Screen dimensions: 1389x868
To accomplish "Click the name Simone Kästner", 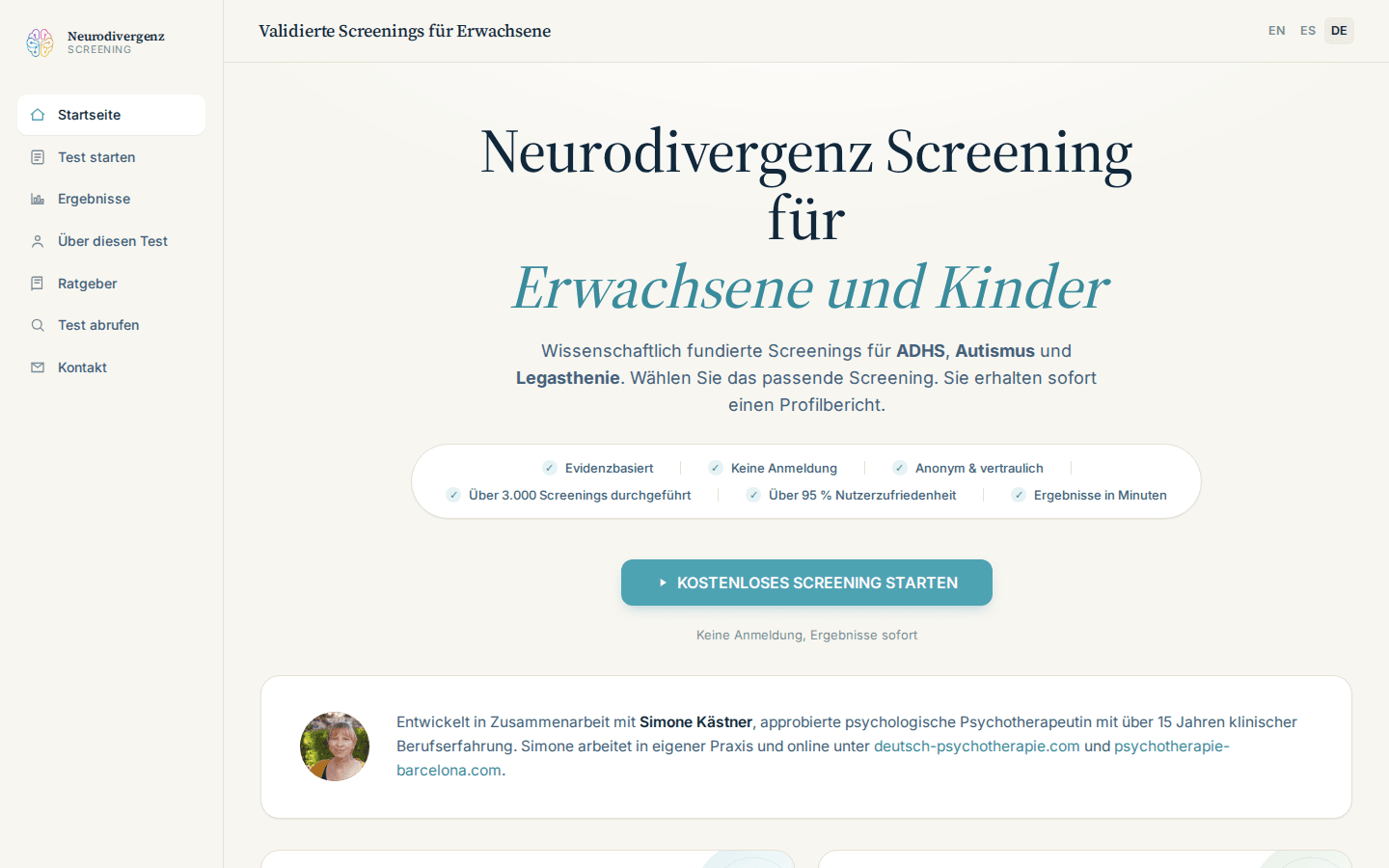I will coord(695,722).
